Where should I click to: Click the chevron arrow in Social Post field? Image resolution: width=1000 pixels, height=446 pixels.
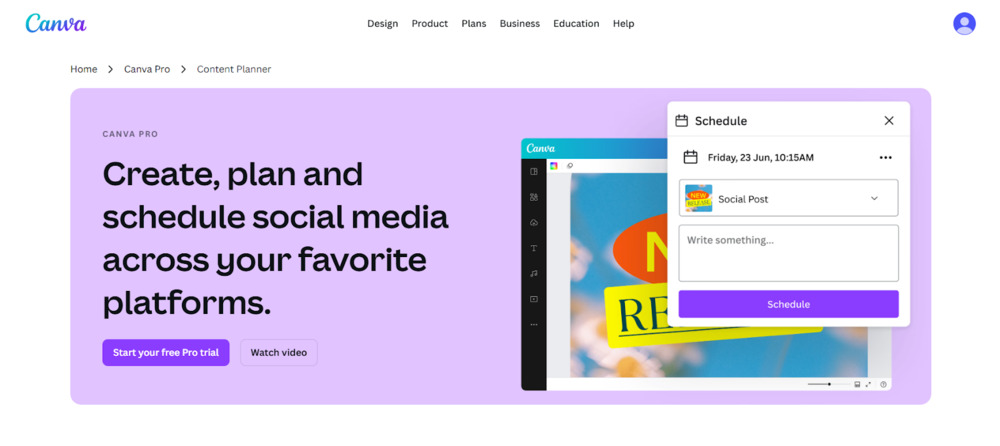coord(874,198)
